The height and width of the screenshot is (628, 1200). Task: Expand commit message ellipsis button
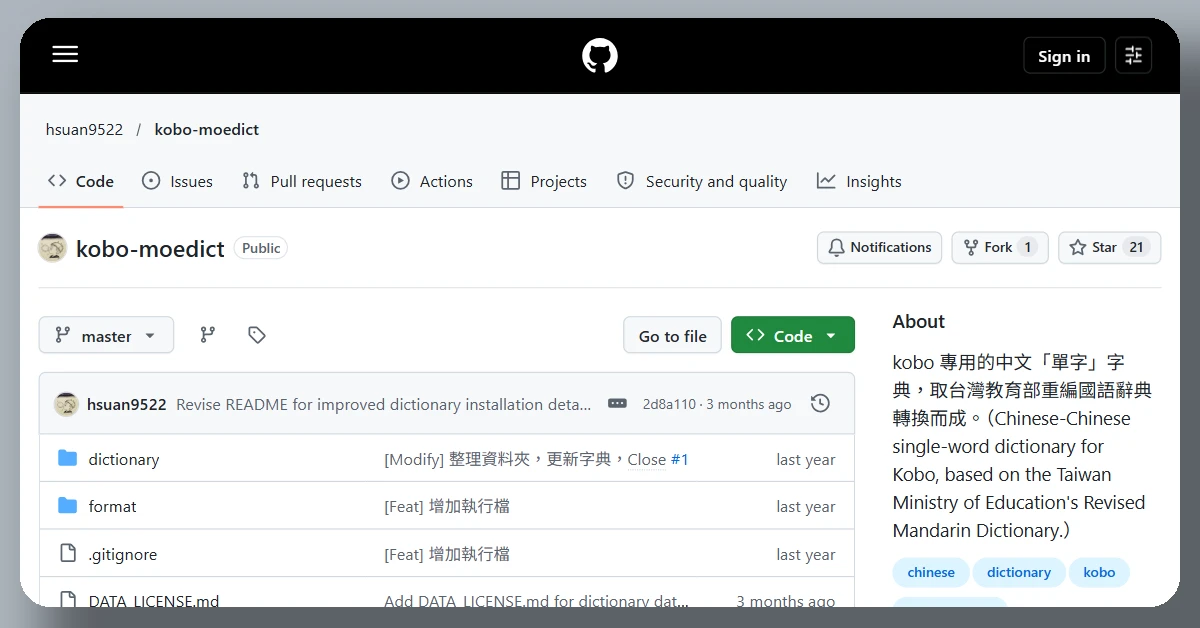[617, 404]
